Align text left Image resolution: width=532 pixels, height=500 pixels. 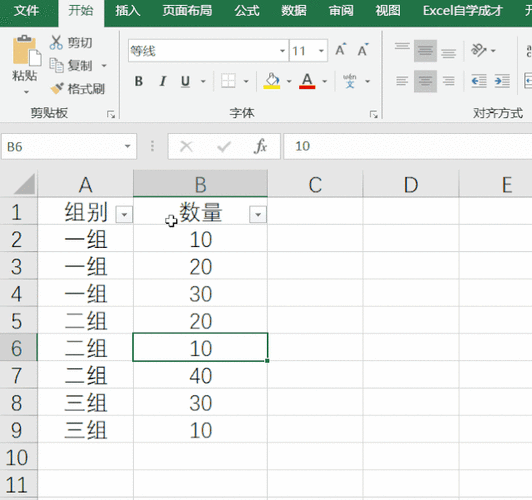tap(402, 81)
